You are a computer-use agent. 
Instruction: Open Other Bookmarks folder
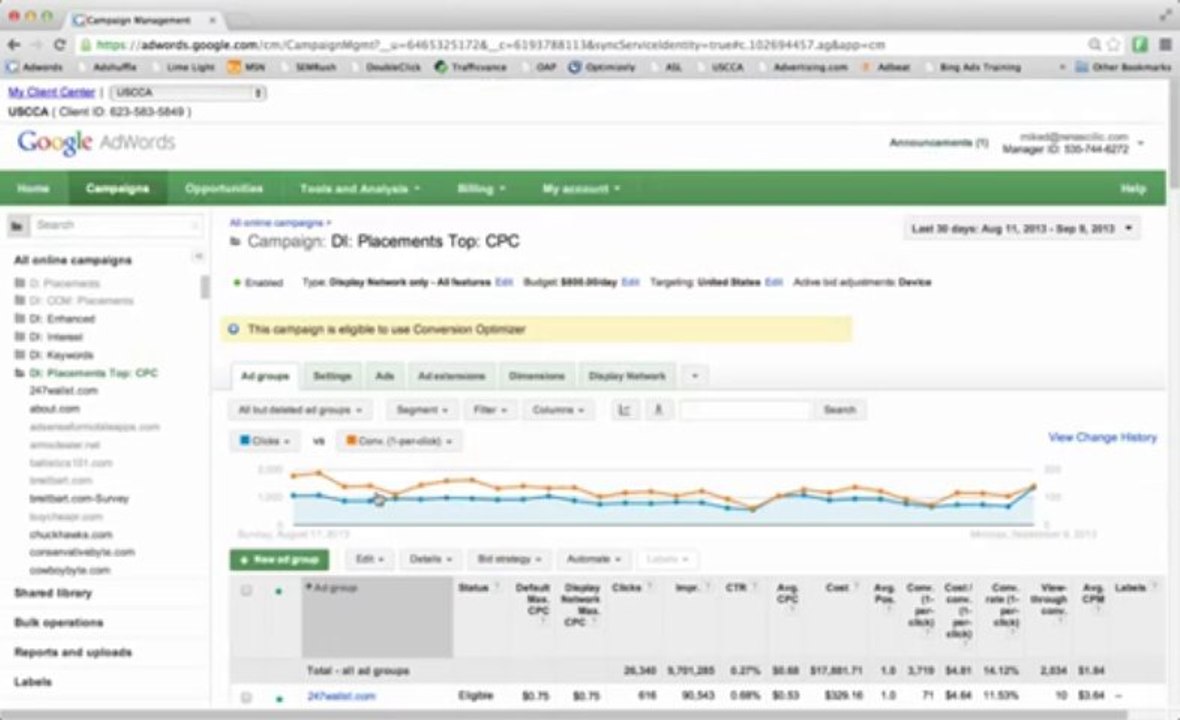[1124, 67]
